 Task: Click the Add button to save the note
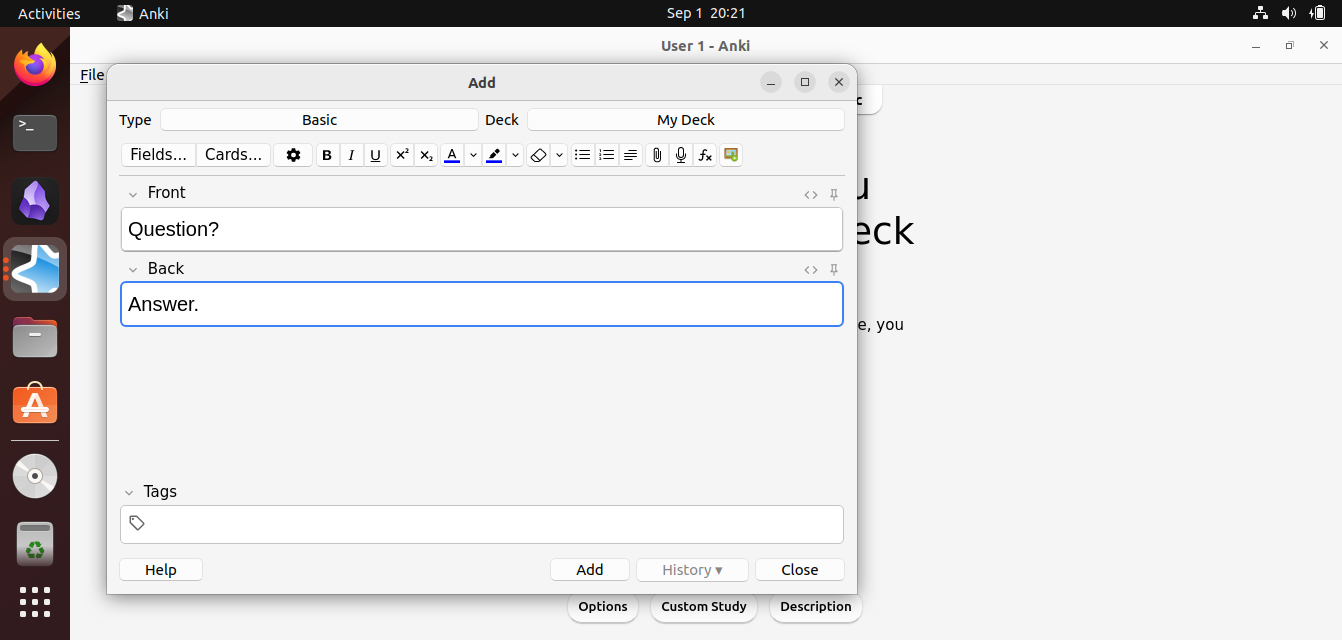(589, 569)
